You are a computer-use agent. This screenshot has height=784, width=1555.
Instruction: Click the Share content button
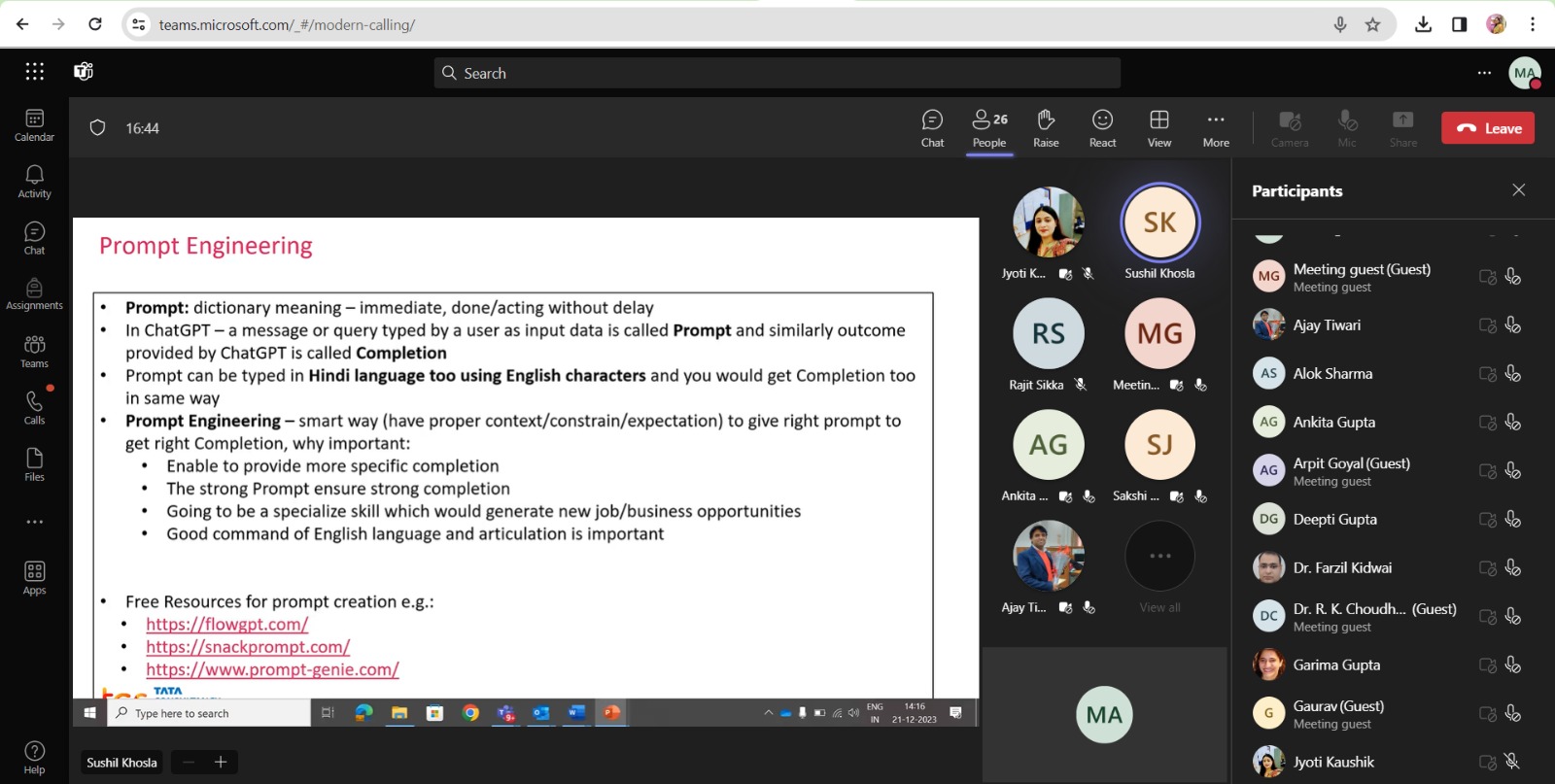(1403, 128)
